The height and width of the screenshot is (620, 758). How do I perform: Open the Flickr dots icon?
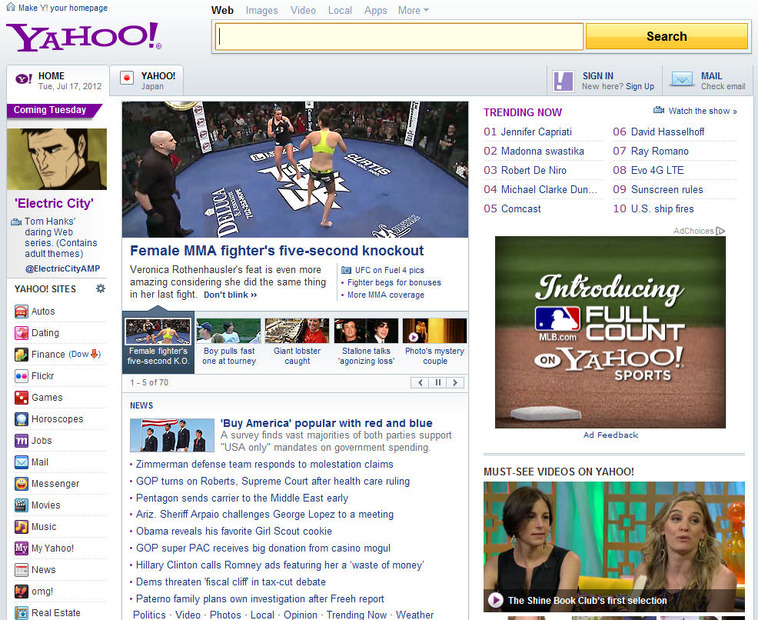[x=21, y=376]
